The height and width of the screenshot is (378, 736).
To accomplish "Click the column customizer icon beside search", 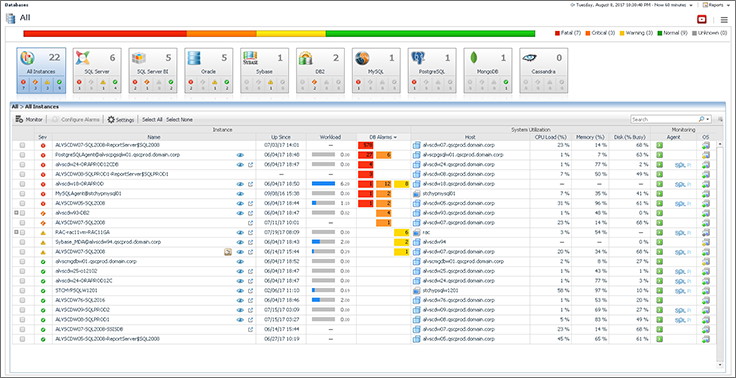I will 720,119.
